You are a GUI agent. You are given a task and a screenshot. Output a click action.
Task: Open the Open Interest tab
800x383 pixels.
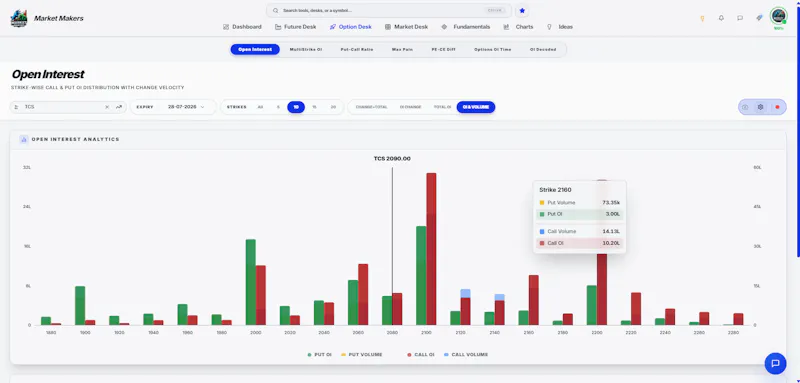pyautogui.click(x=255, y=49)
